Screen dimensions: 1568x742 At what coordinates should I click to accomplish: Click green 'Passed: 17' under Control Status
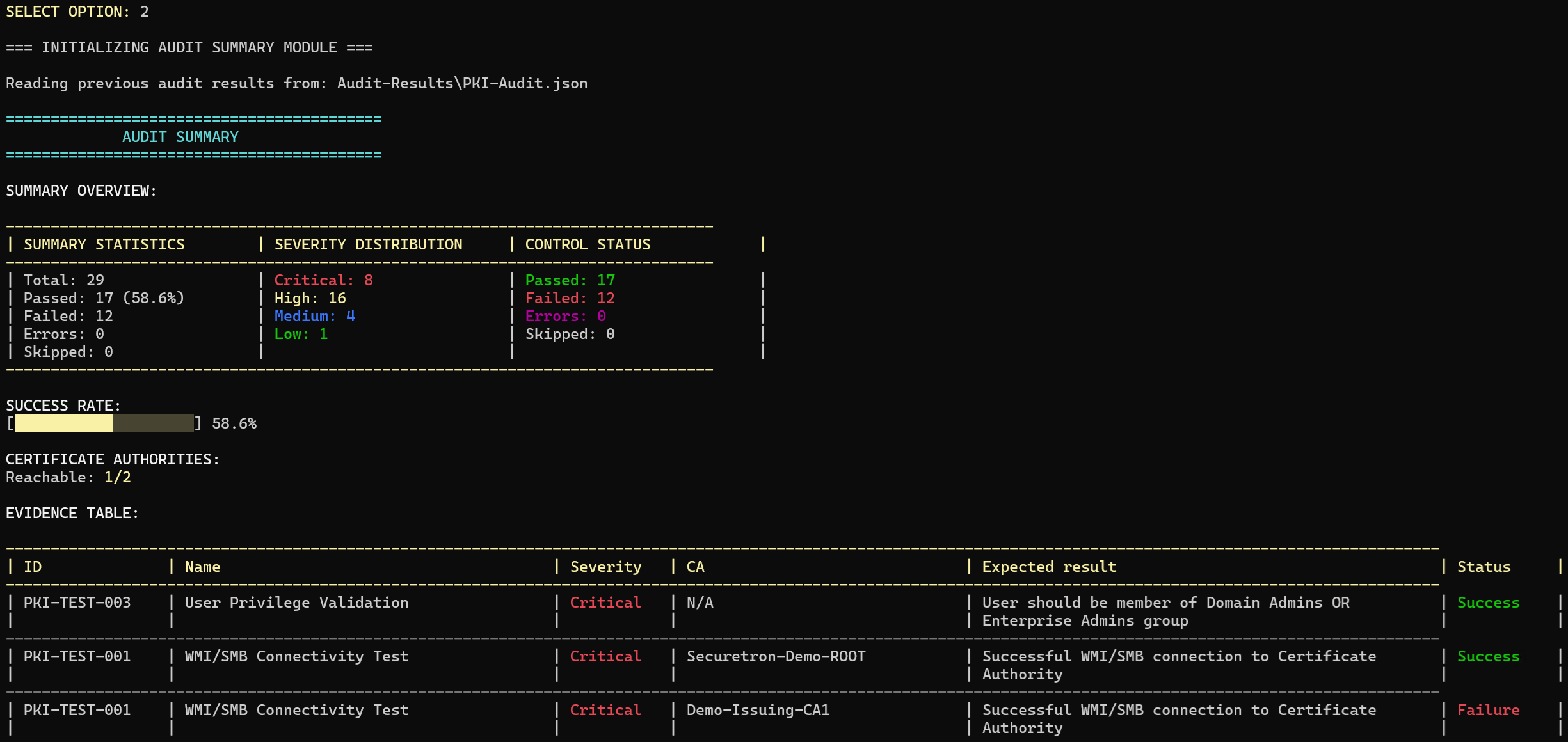coord(570,280)
